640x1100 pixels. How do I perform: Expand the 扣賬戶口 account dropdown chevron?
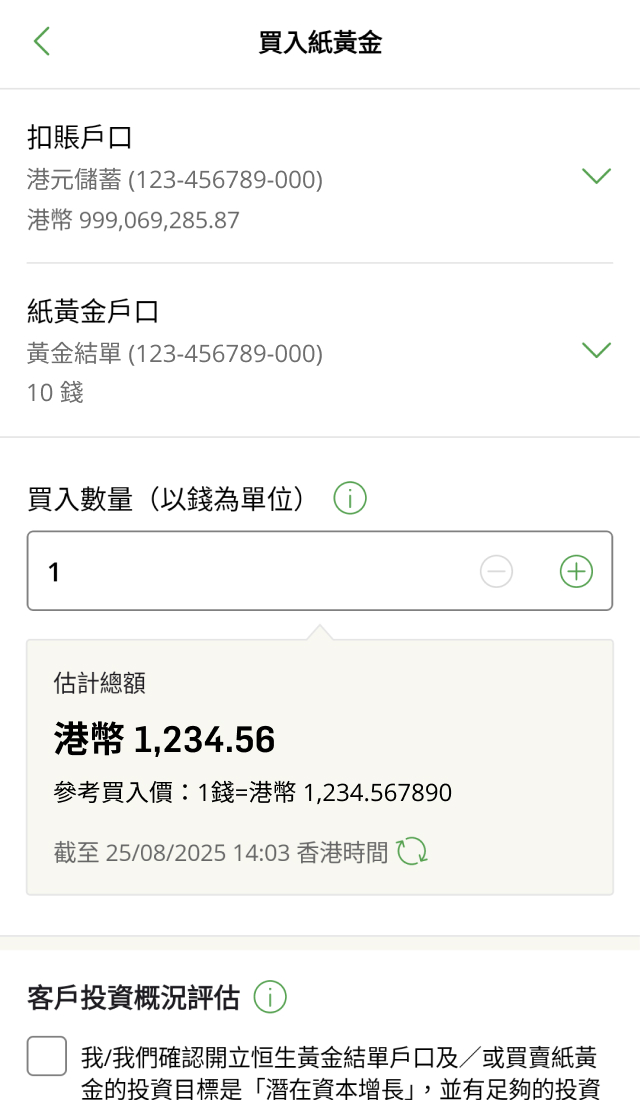596,176
